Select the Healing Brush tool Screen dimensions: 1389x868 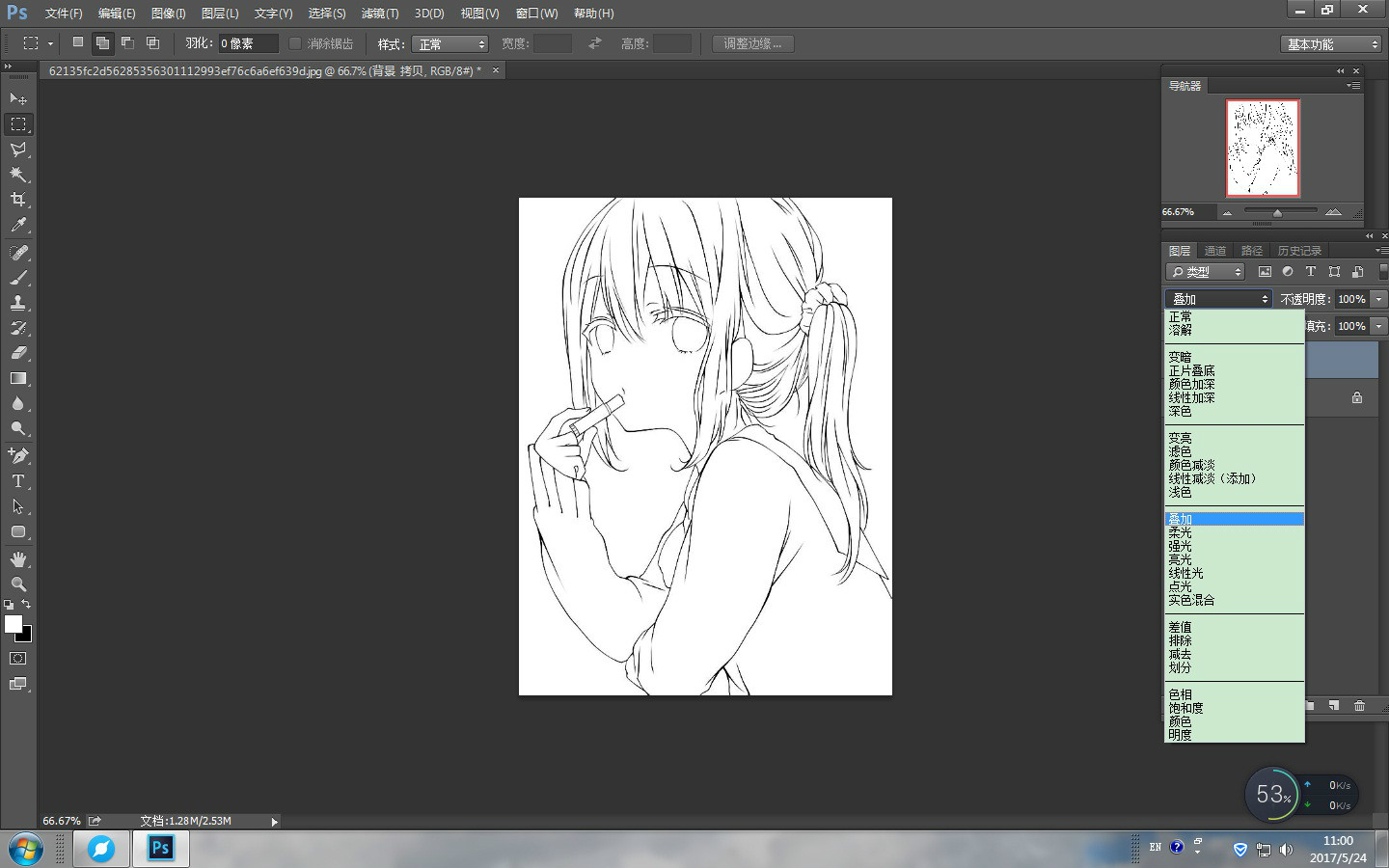click(18, 253)
